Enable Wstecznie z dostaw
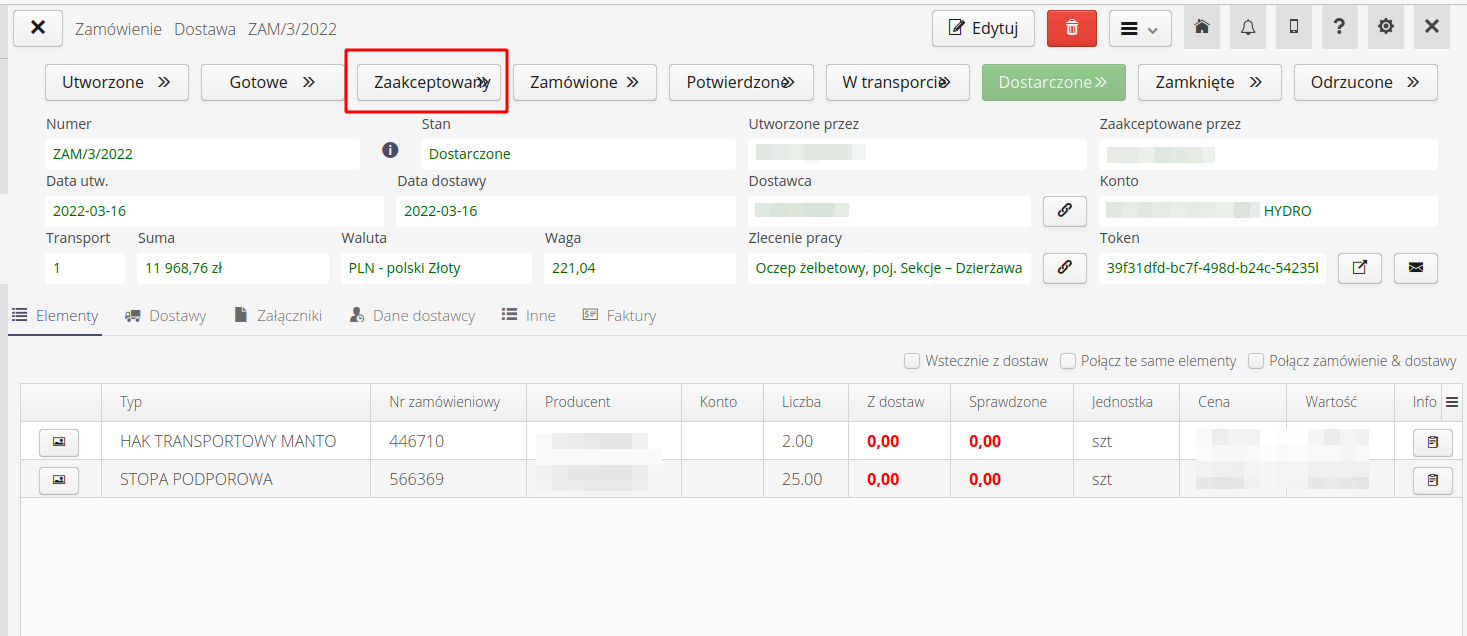This screenshot has width=1467, height=636. click(x=911, y=360)
